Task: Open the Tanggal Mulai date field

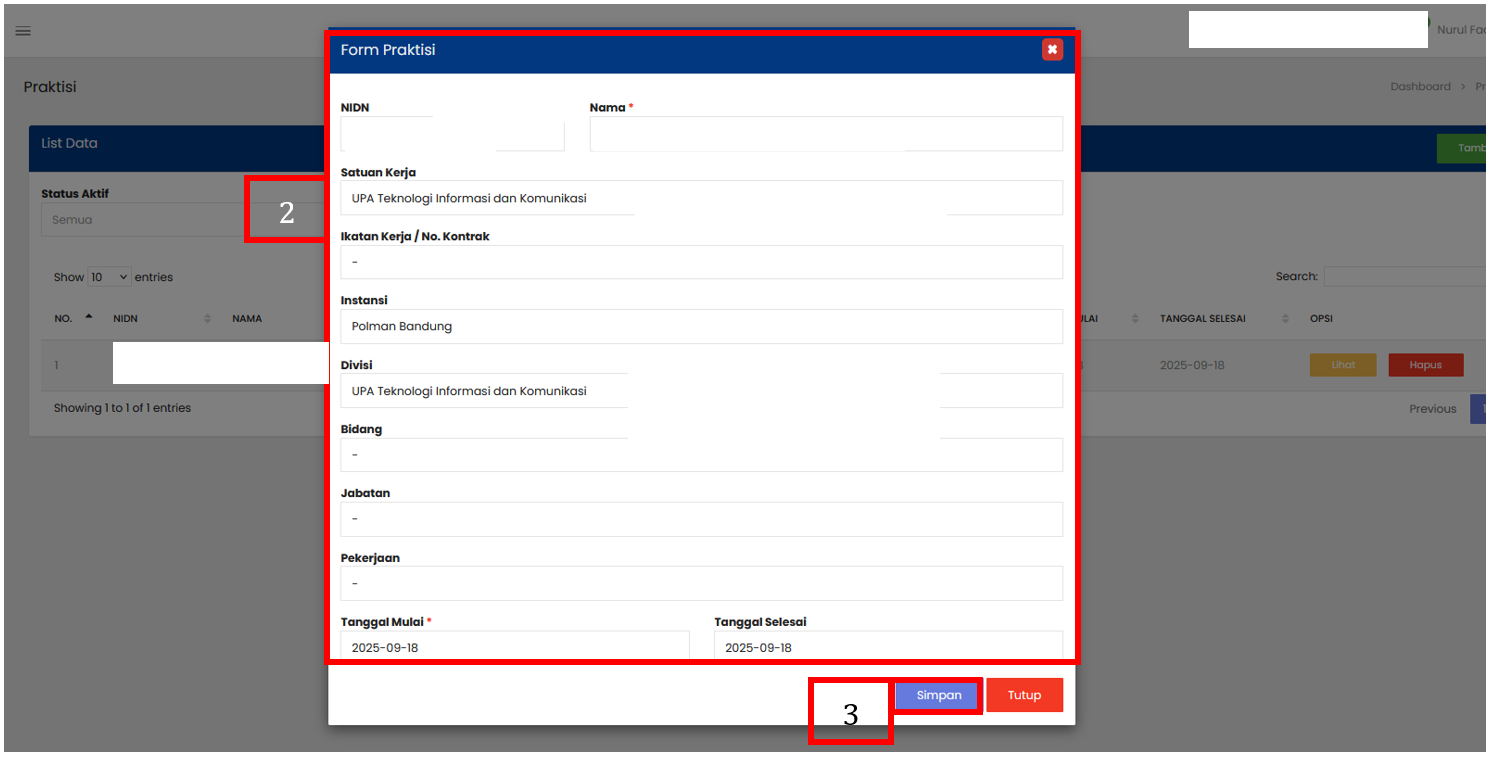Action: pos(514,646)
